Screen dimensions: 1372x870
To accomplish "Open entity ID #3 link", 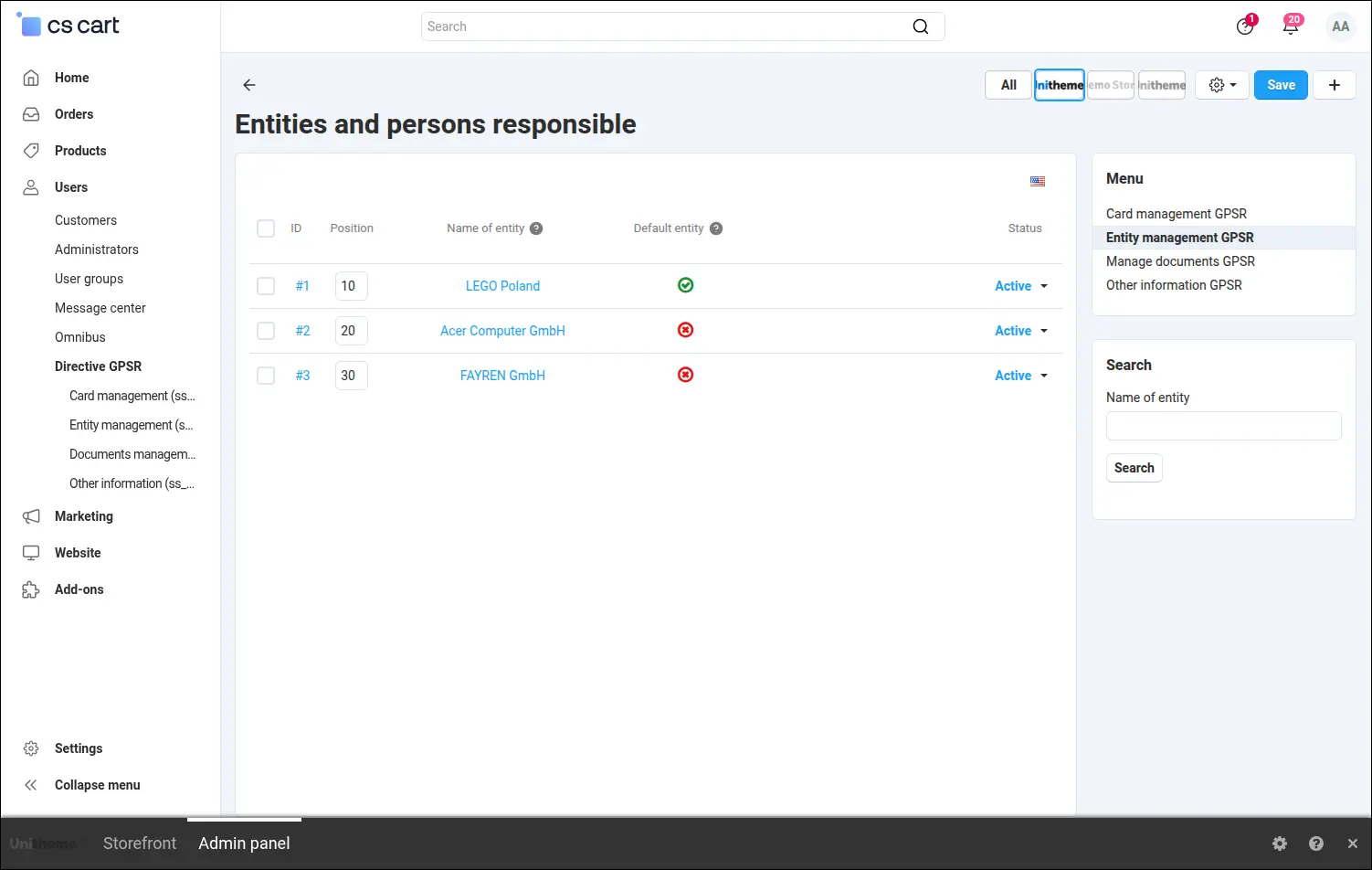I will tap(302, 376).
